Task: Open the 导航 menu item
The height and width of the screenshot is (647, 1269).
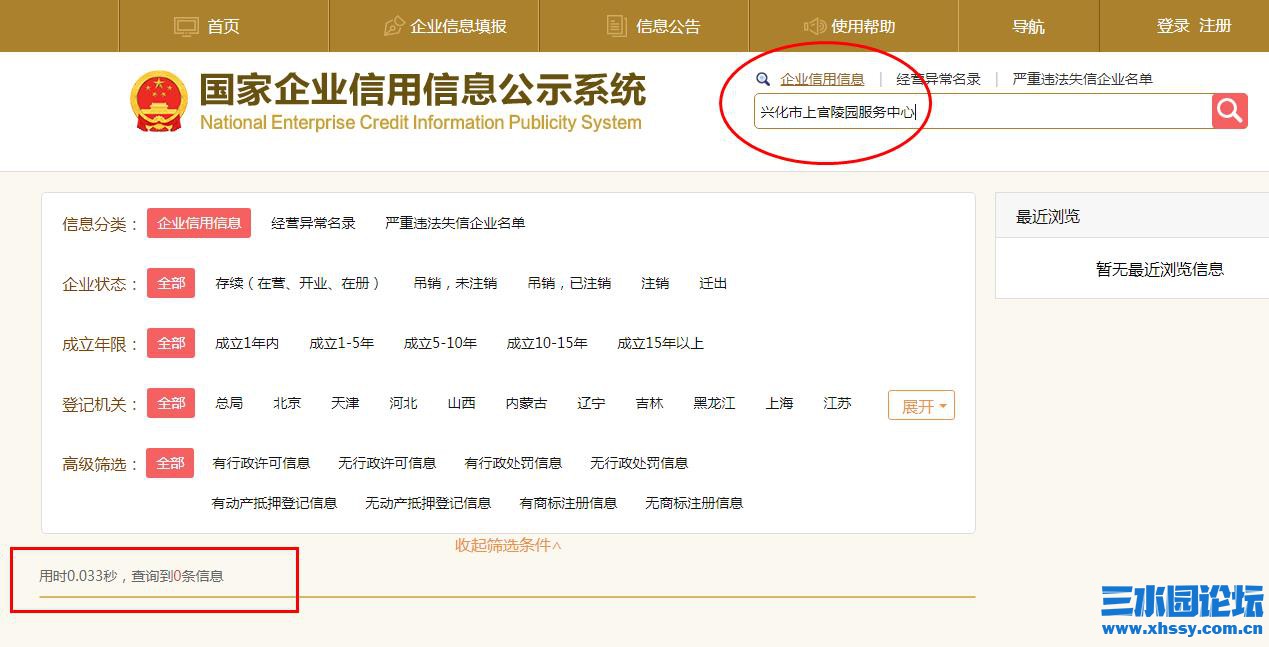Action: pyautogui.click(x=1028, y=26)
